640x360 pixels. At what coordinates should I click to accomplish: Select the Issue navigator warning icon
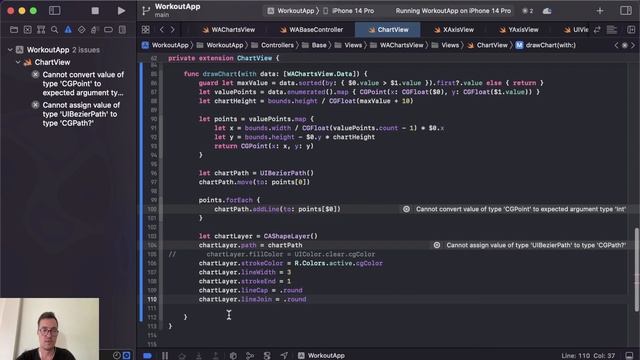[68, 29]
